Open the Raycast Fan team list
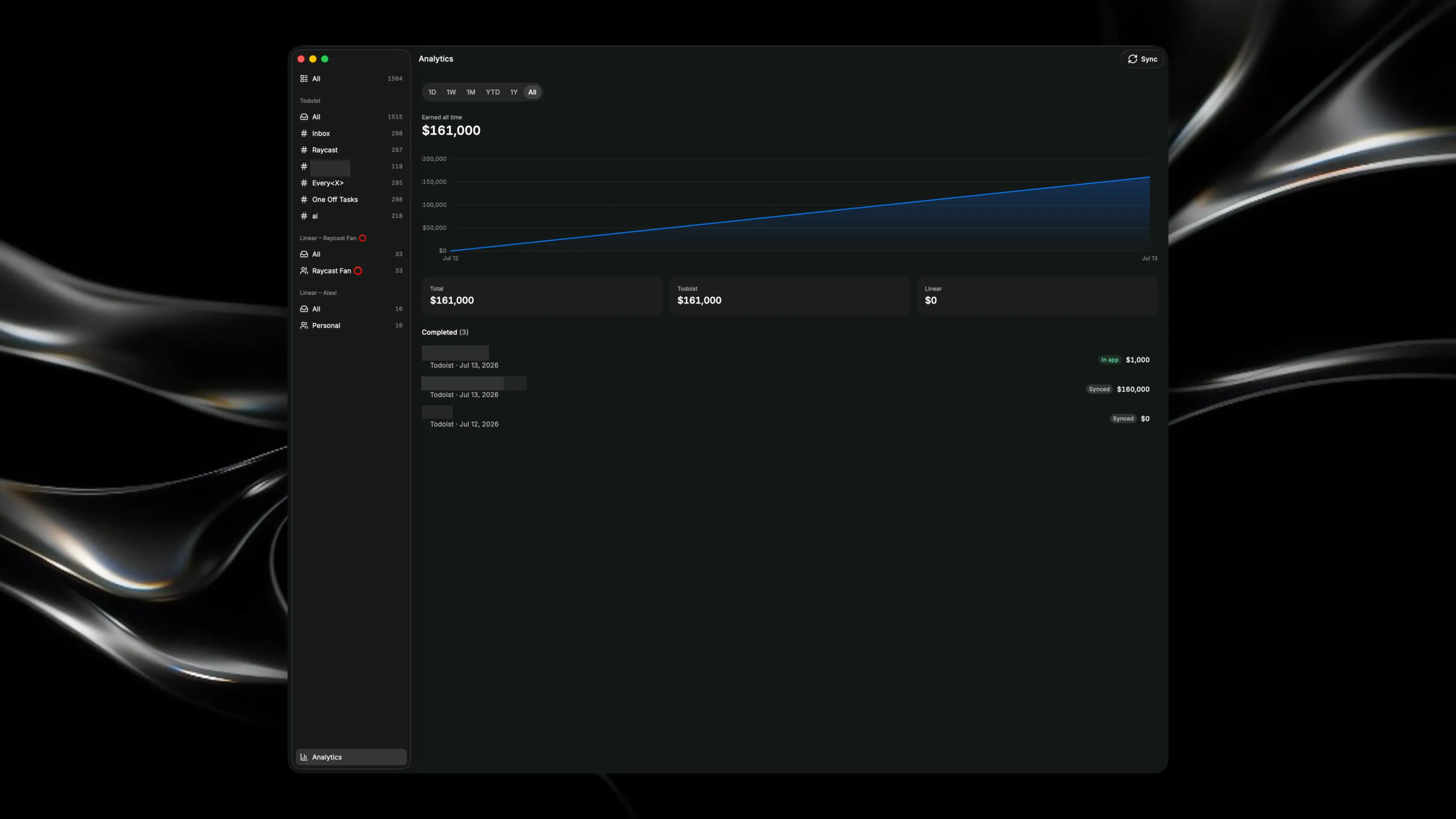The width and height of the screenshot is (1456, 819). point(351,271)
